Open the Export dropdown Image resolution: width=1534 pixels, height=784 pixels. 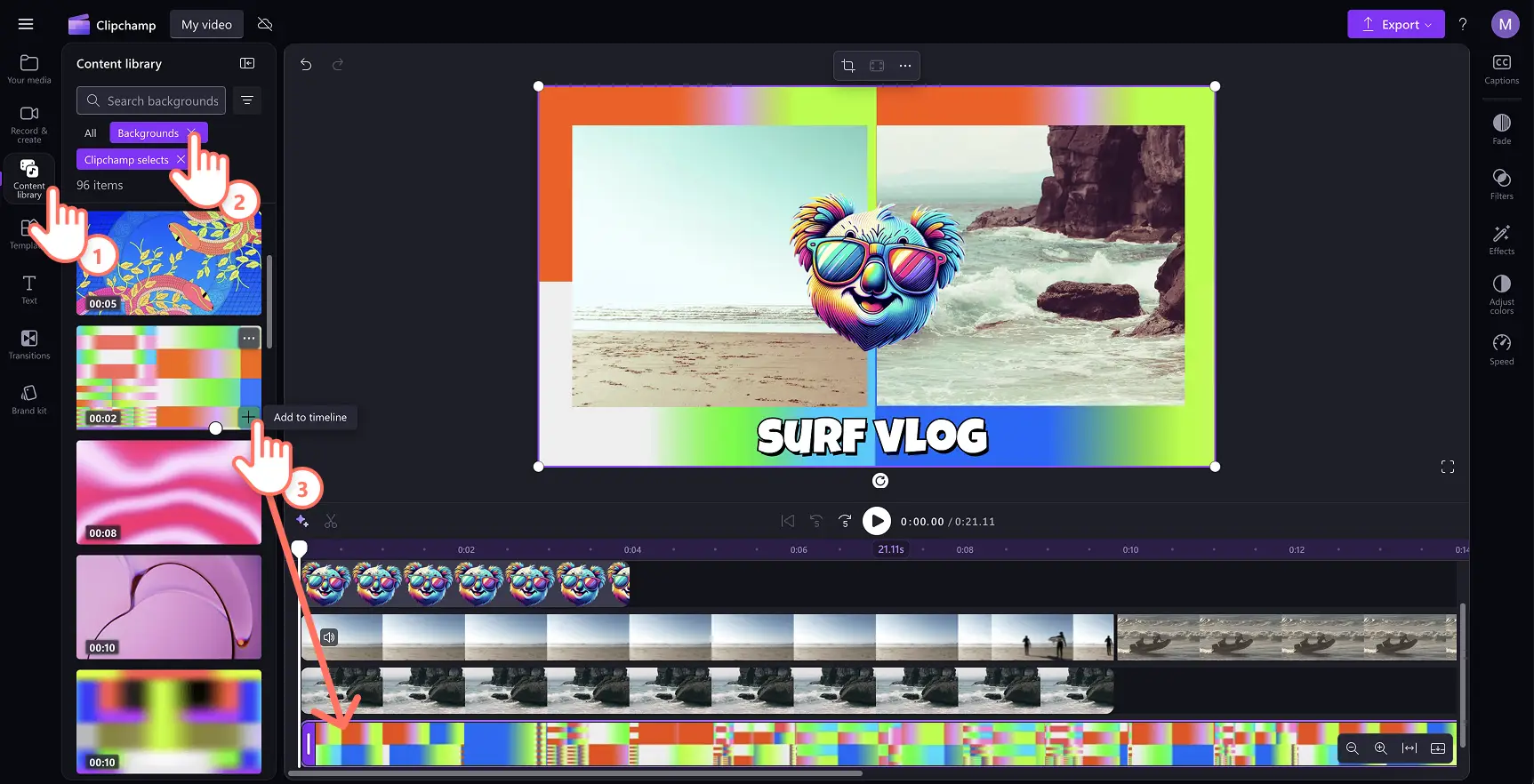[x=1396, y=25]
